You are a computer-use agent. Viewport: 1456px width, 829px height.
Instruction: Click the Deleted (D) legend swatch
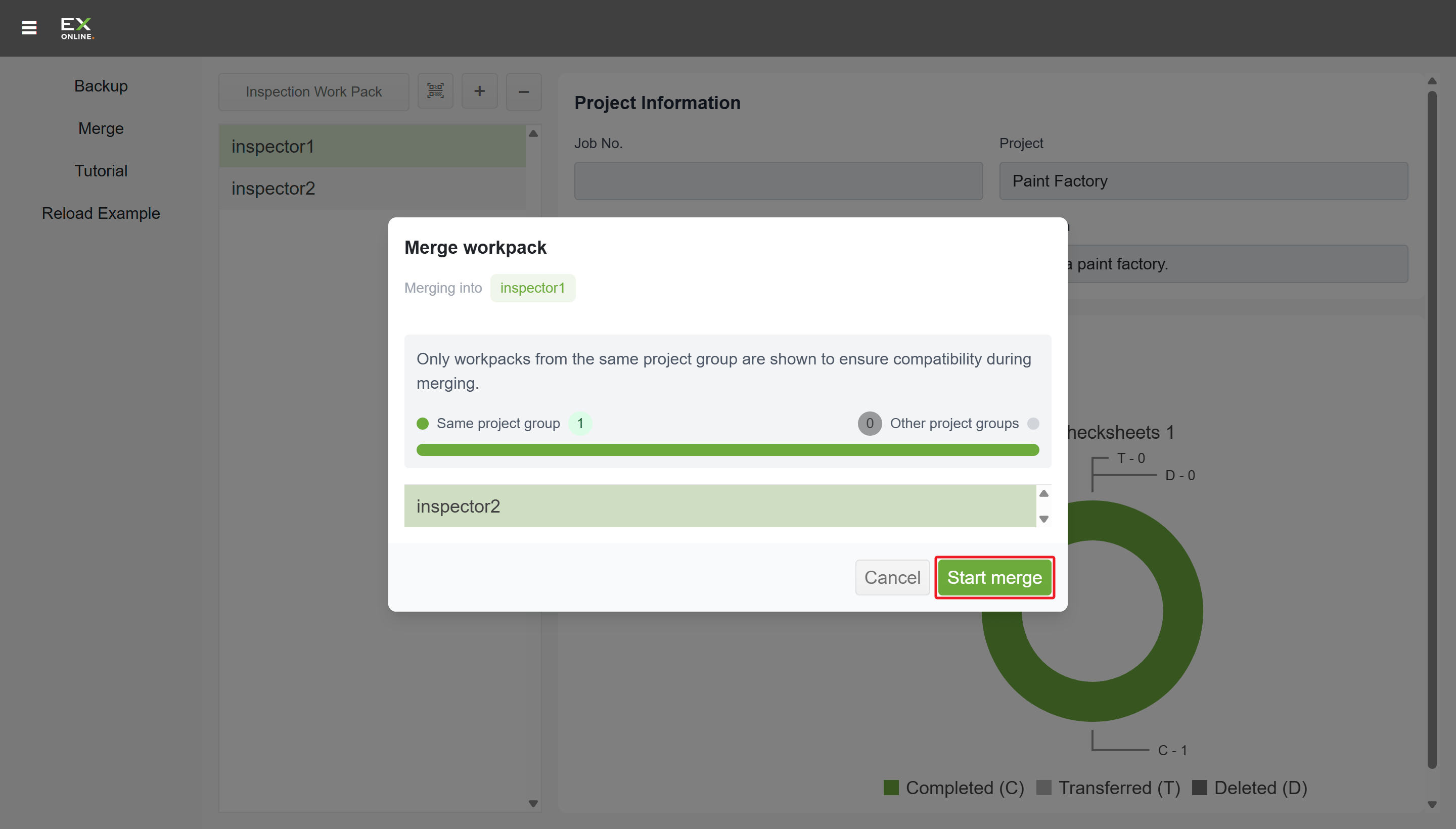pos(1199,788)
